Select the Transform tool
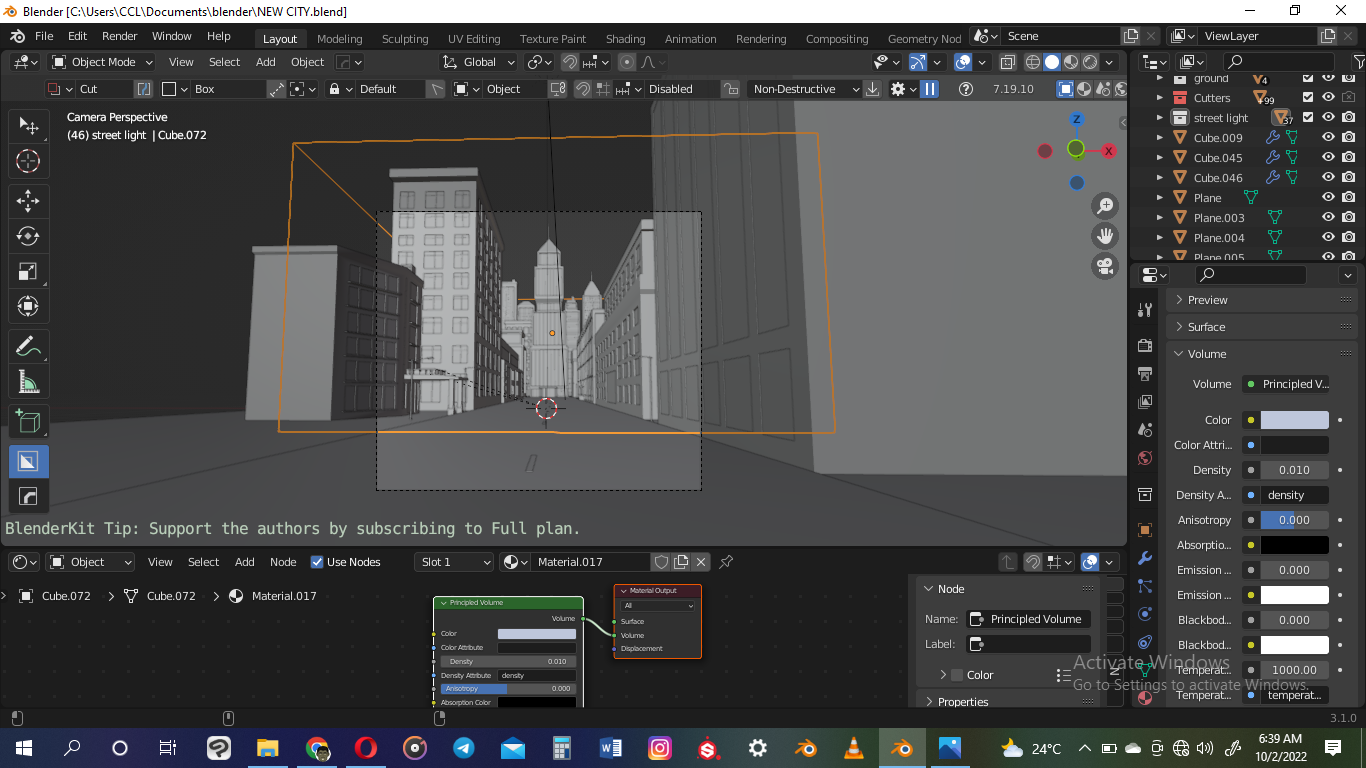Screen dimensions: 1366x768 click(29, 306)
